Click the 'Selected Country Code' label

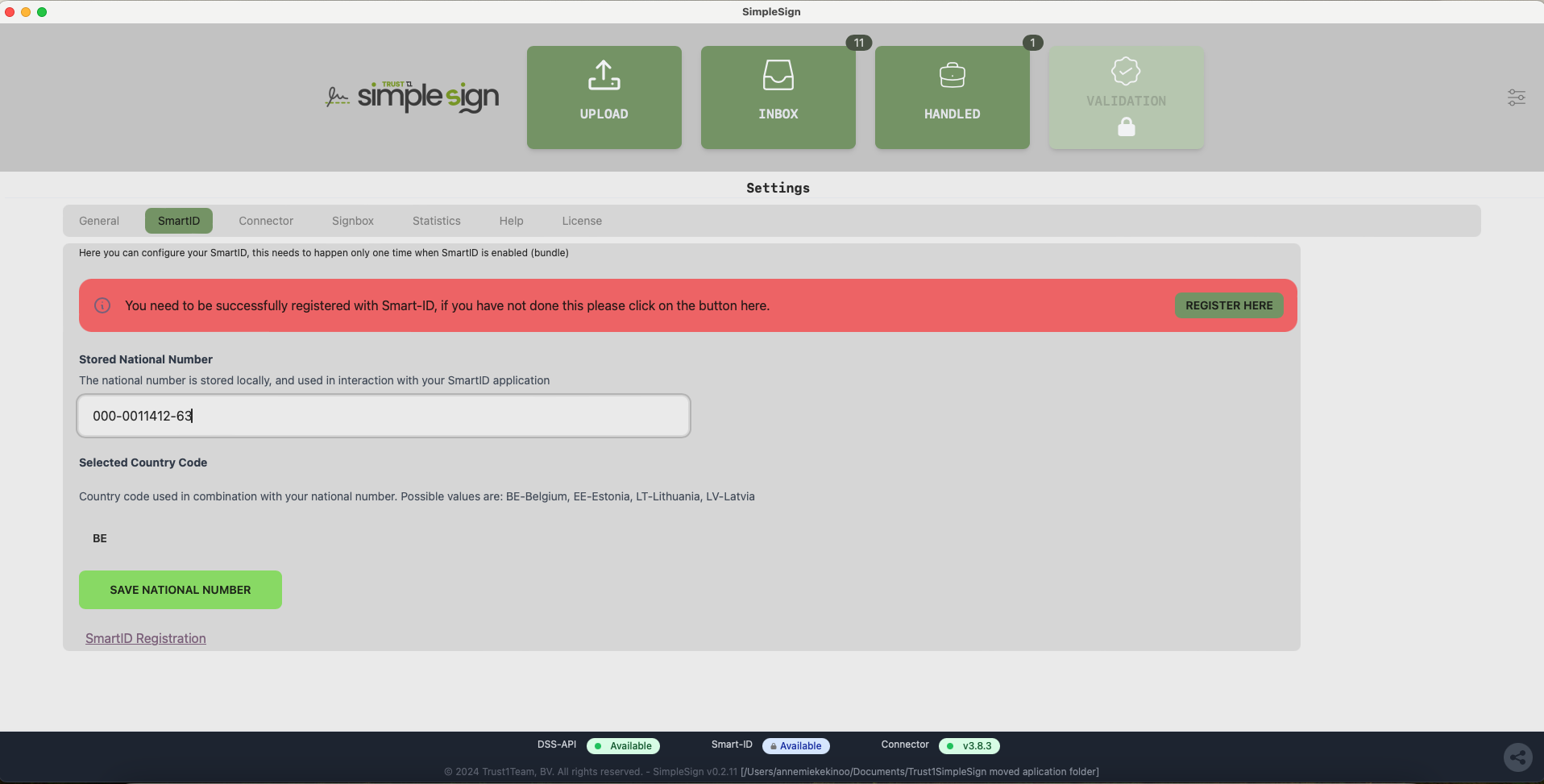tap(143, 463)
